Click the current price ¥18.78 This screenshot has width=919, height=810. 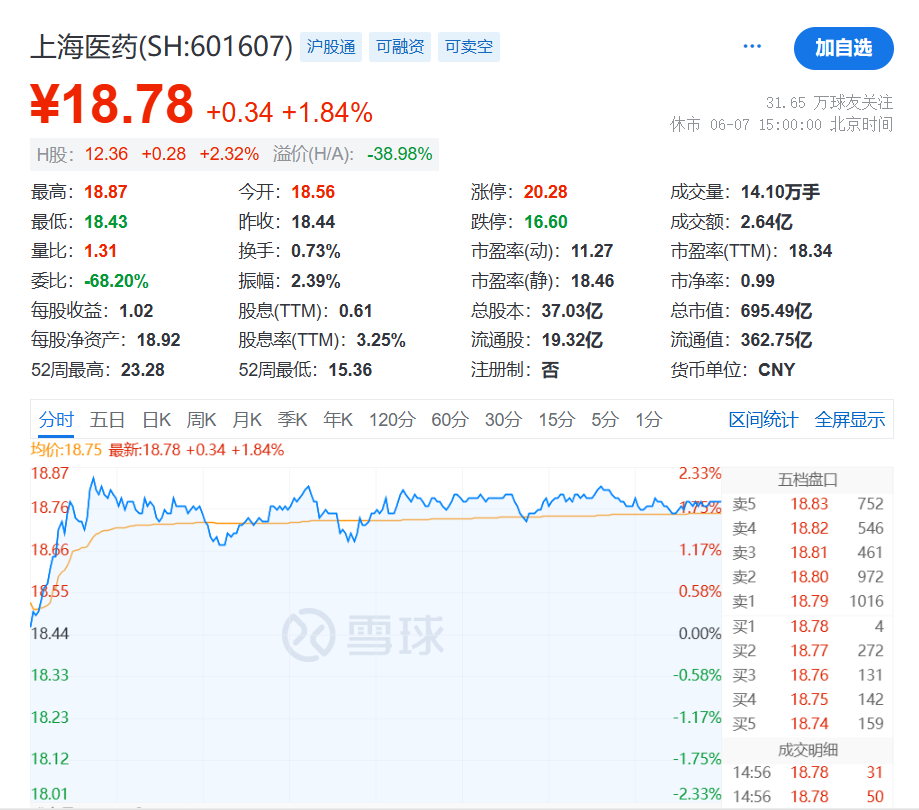(x=111, y=104)
